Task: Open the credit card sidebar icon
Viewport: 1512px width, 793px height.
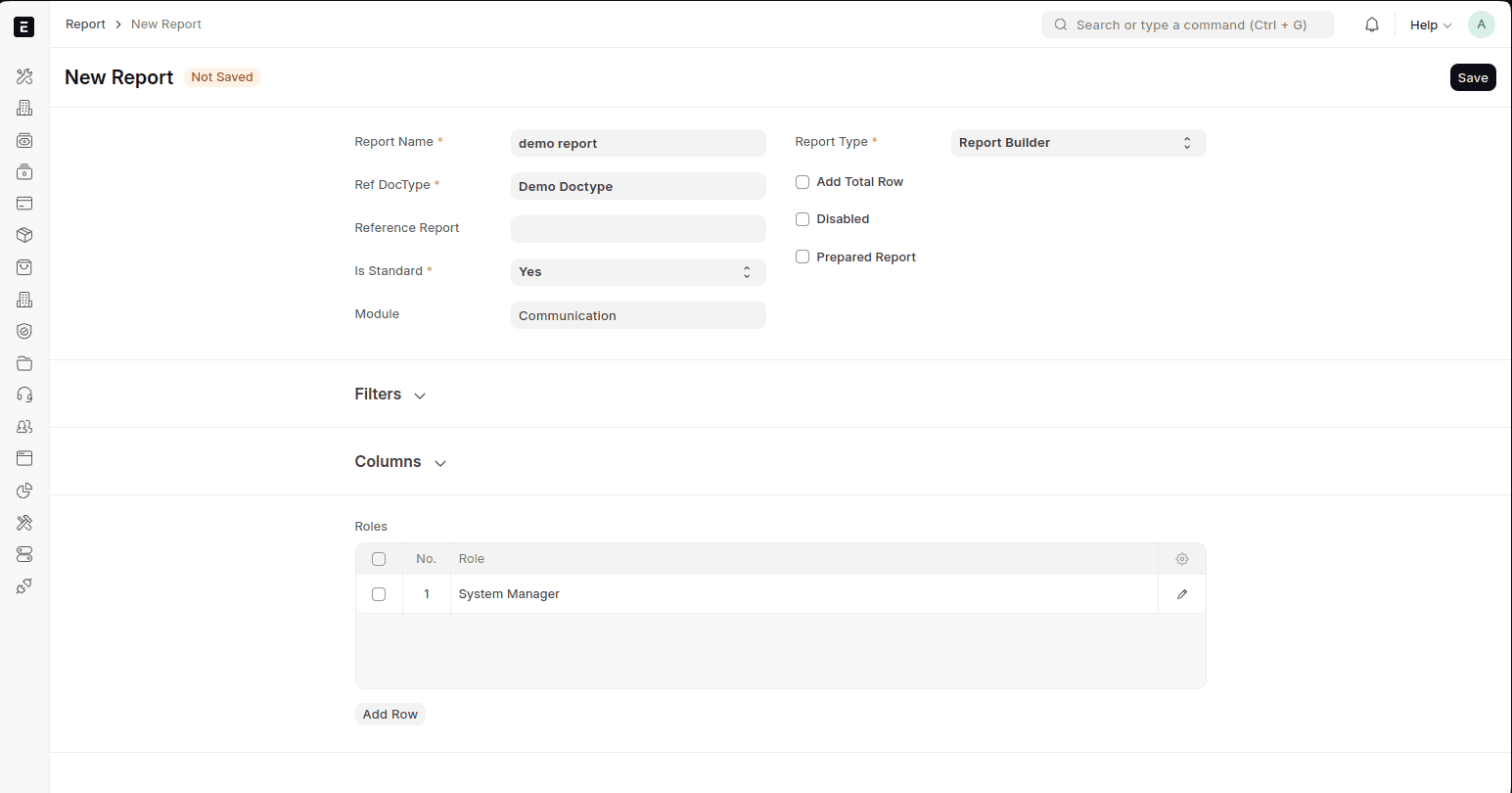Action: [x=24, y=204]
